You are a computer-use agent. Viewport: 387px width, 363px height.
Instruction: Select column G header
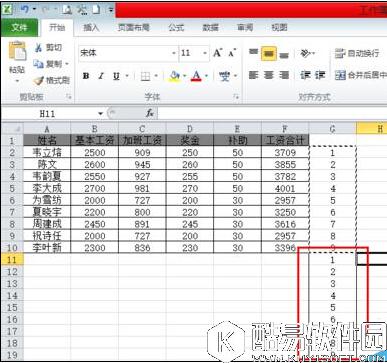point(332,129)
